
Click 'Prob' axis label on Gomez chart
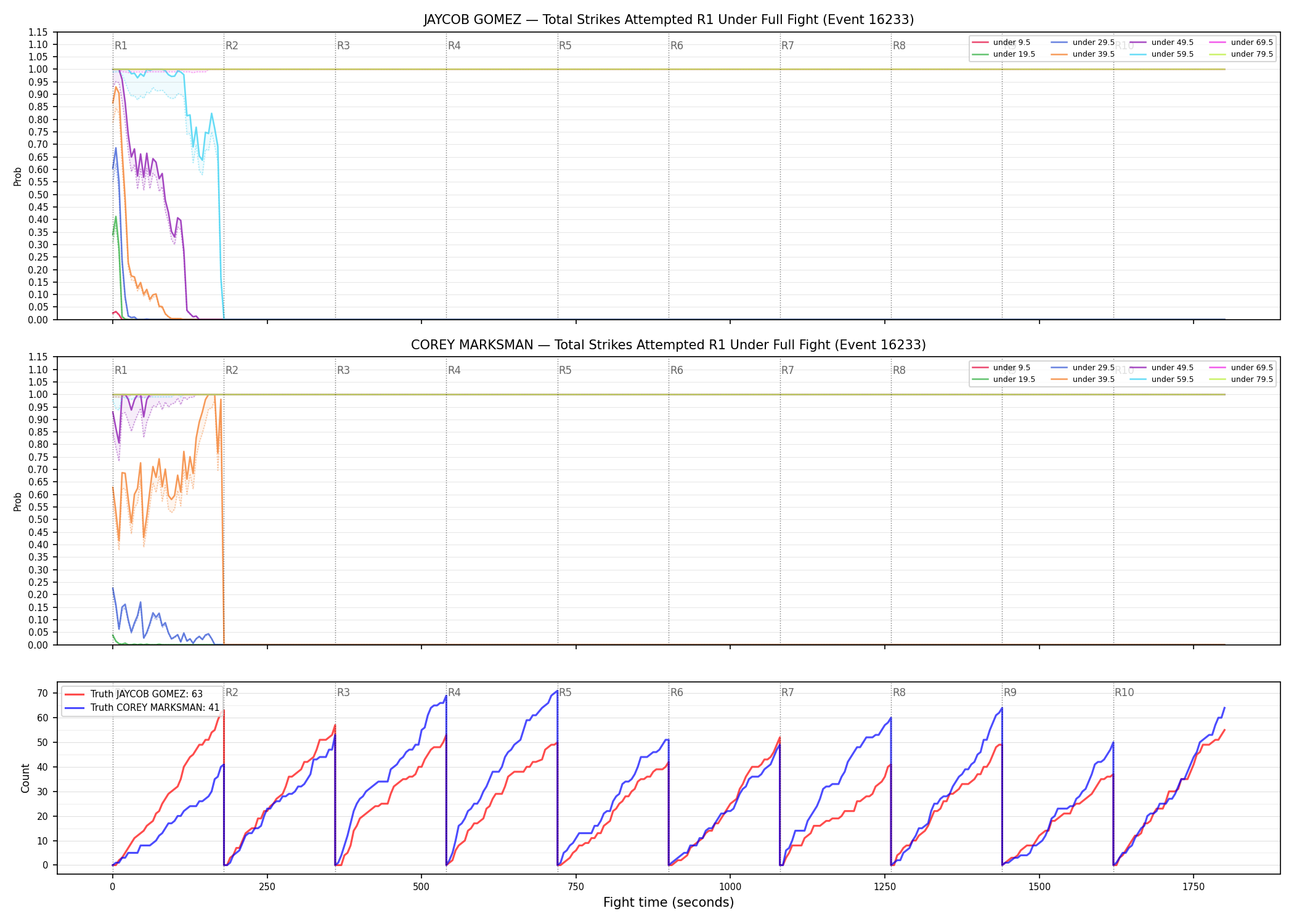click(x=18, y=176)
